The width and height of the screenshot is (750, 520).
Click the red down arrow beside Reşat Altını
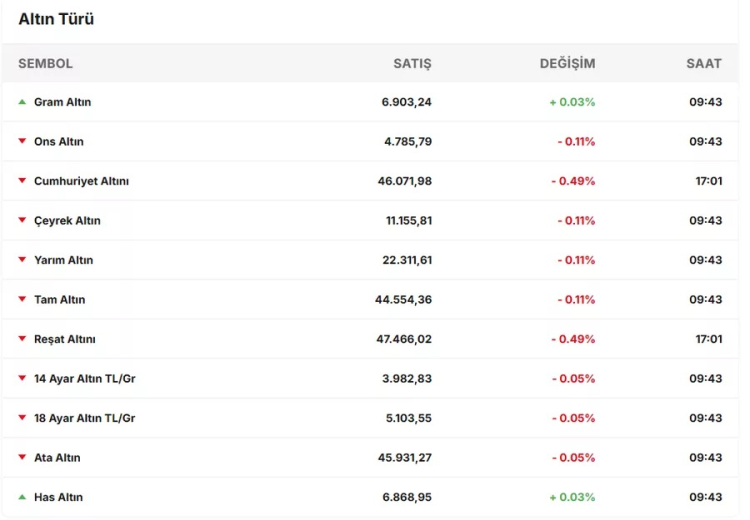coord(22,339)
